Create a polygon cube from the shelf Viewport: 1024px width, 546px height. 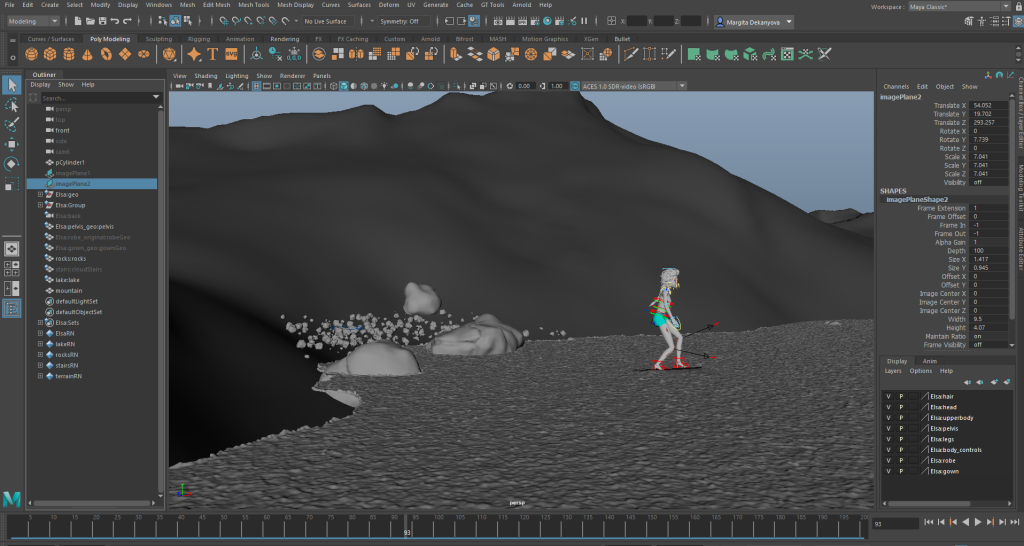pyautogui.click(x=50, y=54)
